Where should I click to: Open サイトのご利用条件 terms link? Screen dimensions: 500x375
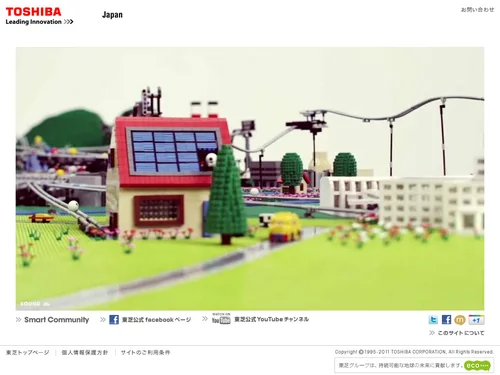(145, 352)
